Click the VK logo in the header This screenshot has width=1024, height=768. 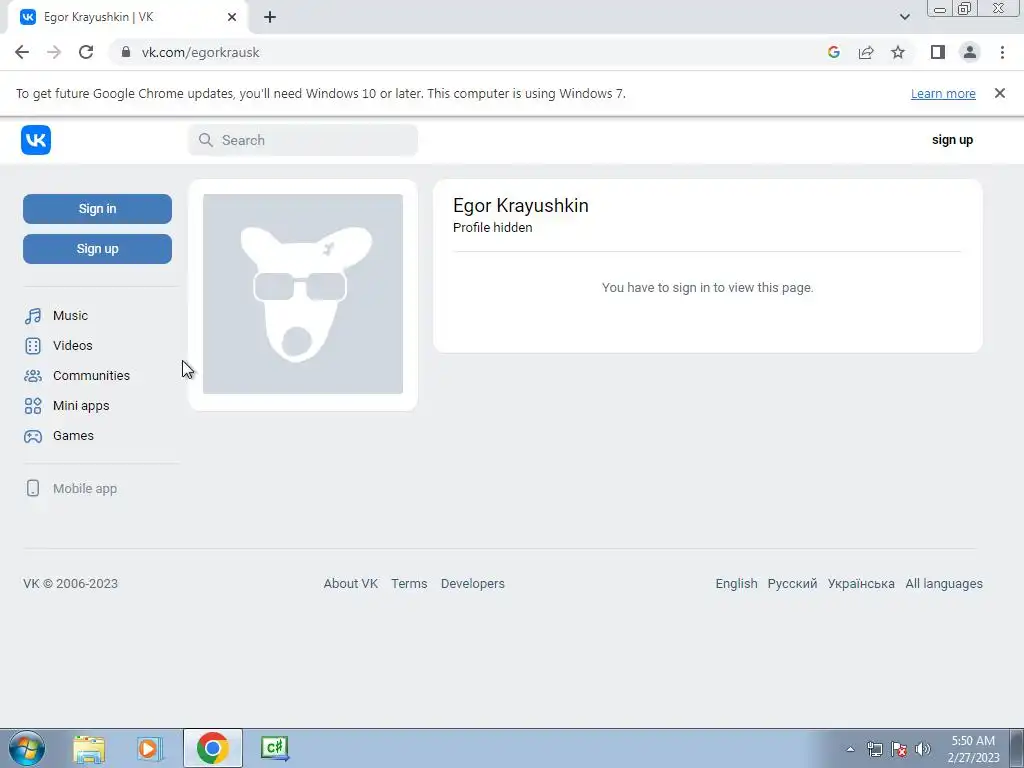pos(36,140)
